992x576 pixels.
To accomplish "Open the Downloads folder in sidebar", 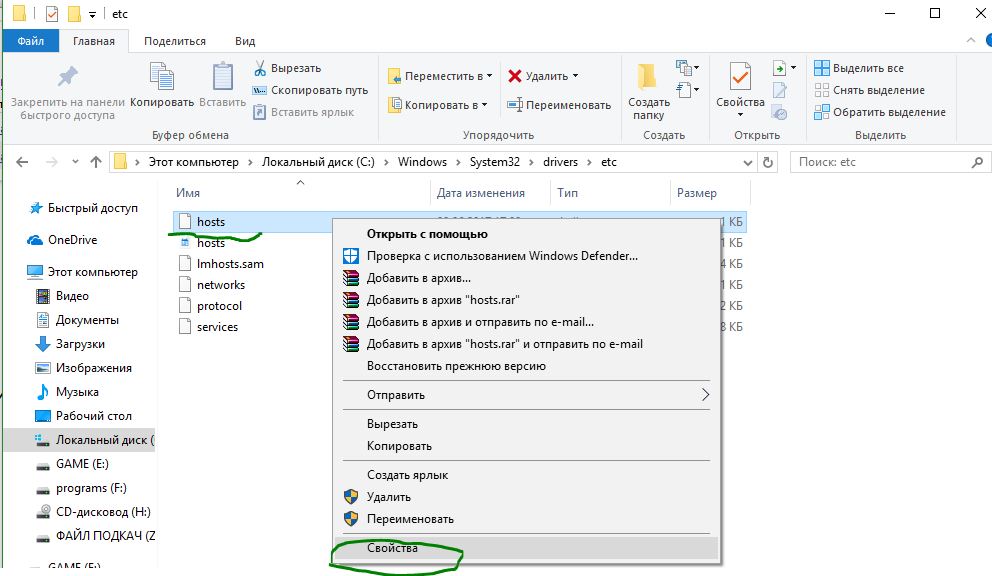I will pos(80,344).
